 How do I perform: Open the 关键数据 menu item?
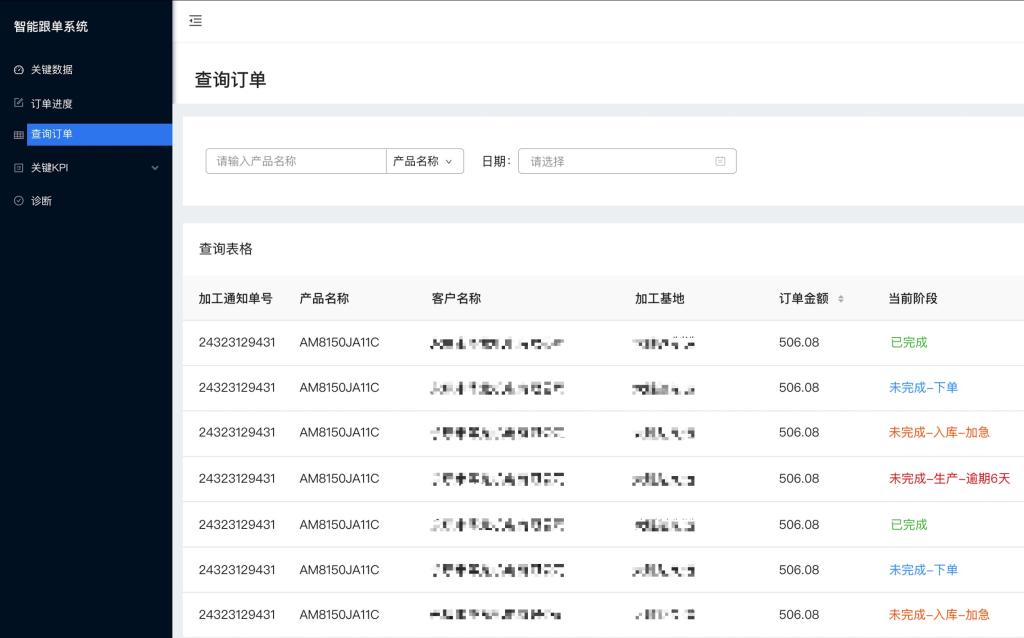click(52, 70)
